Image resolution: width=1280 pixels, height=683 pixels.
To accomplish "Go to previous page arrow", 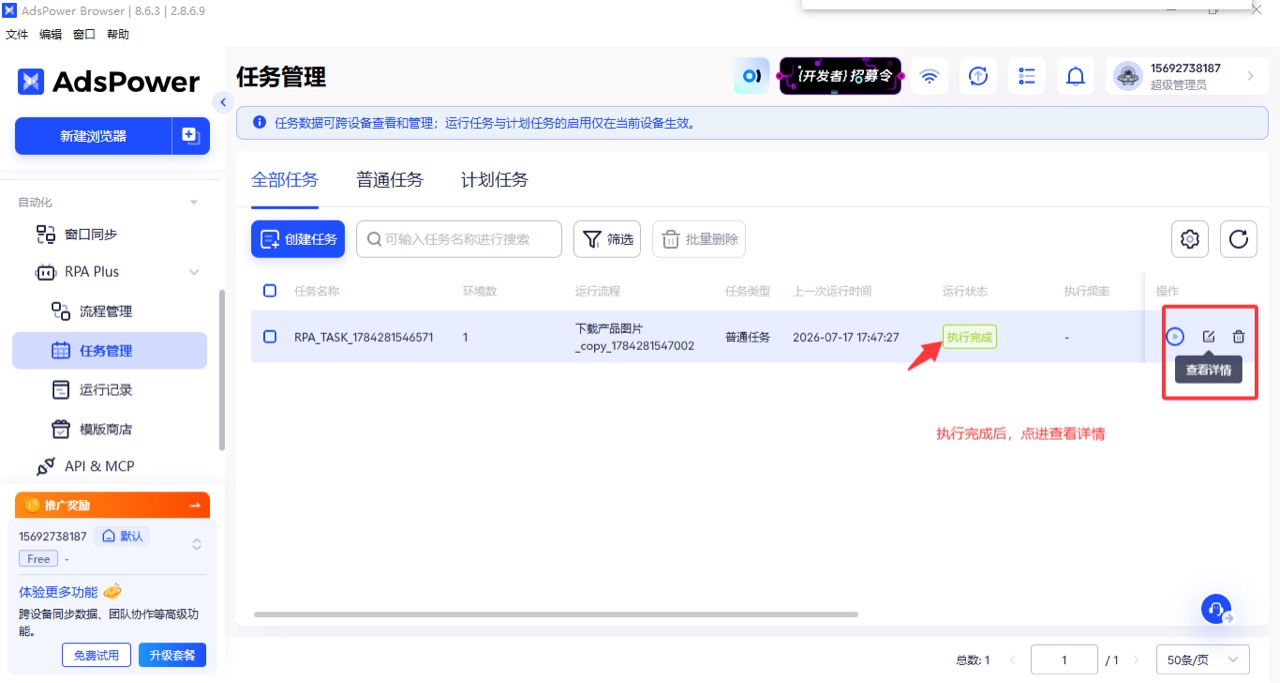I will pyautogui.click(x=1012, y=660).
